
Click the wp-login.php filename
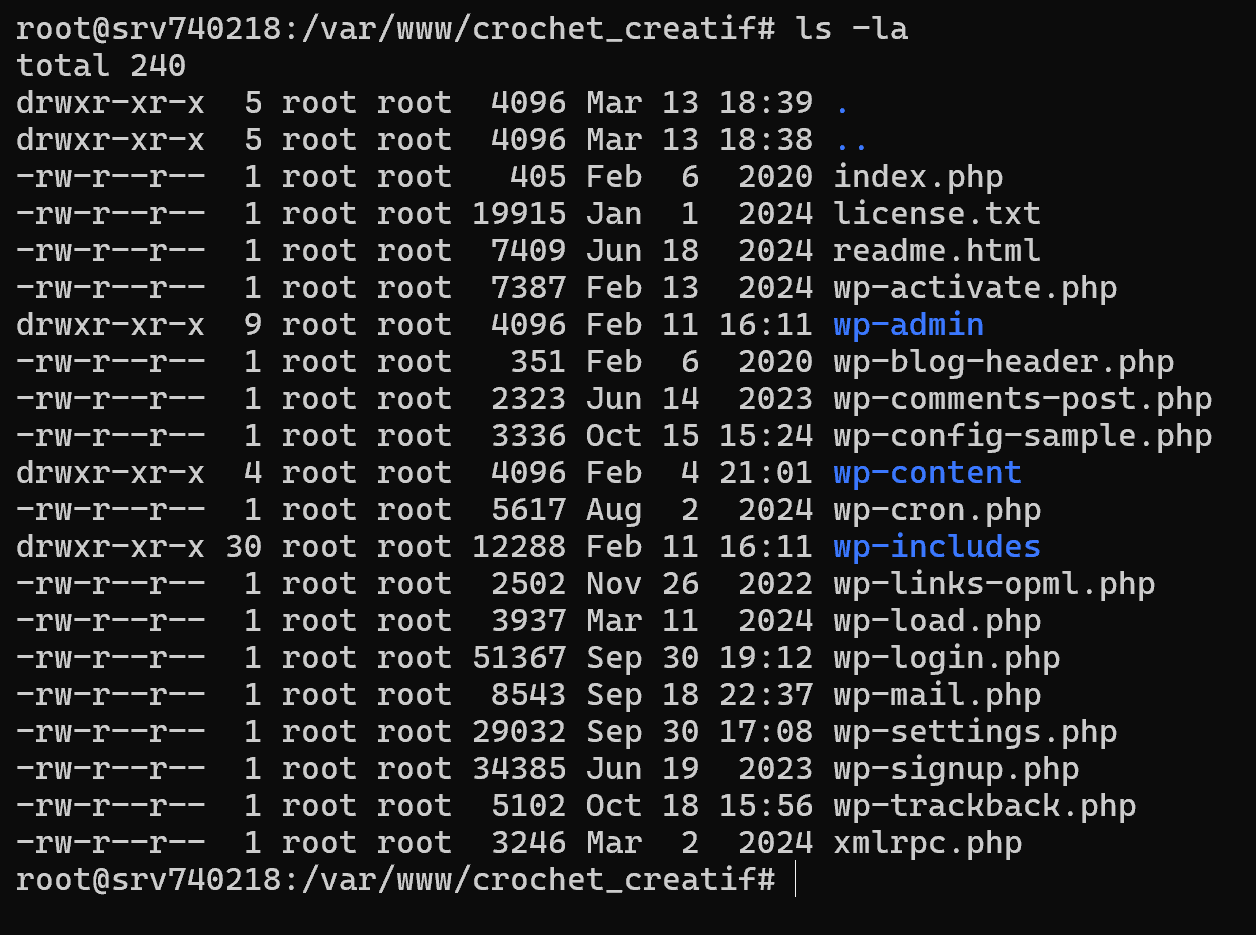click(947, 658)
